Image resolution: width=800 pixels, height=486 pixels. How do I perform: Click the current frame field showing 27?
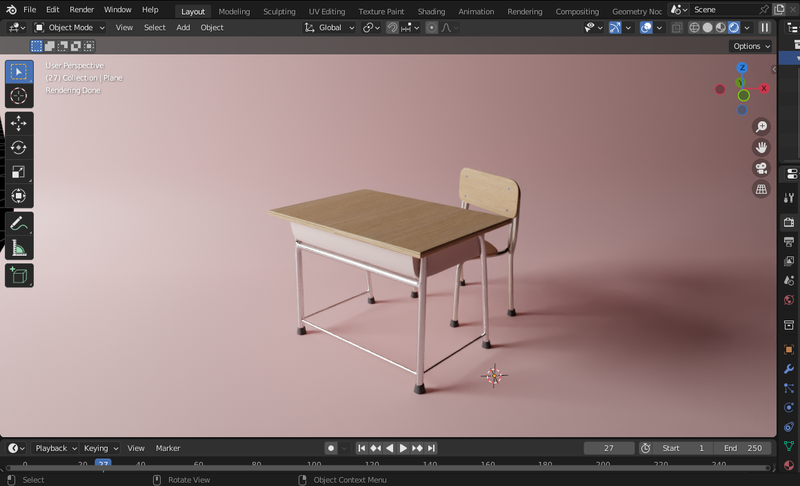609,448
